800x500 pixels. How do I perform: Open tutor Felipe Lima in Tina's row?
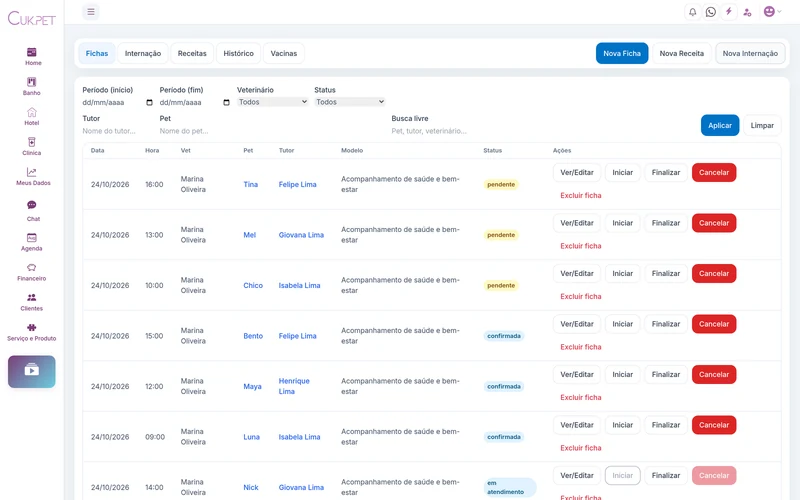pyautogui.click(x=297, y=184)
